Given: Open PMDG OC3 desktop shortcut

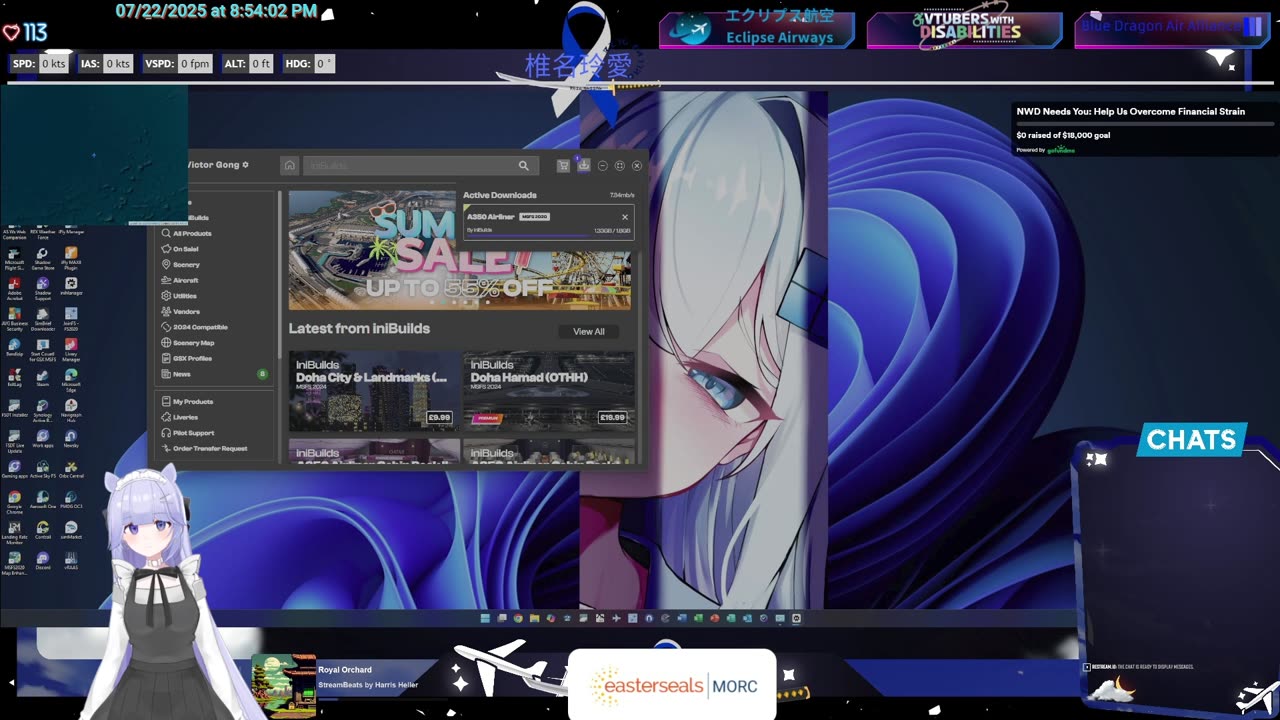Looking at the screenshot, I should pos(71,500).
